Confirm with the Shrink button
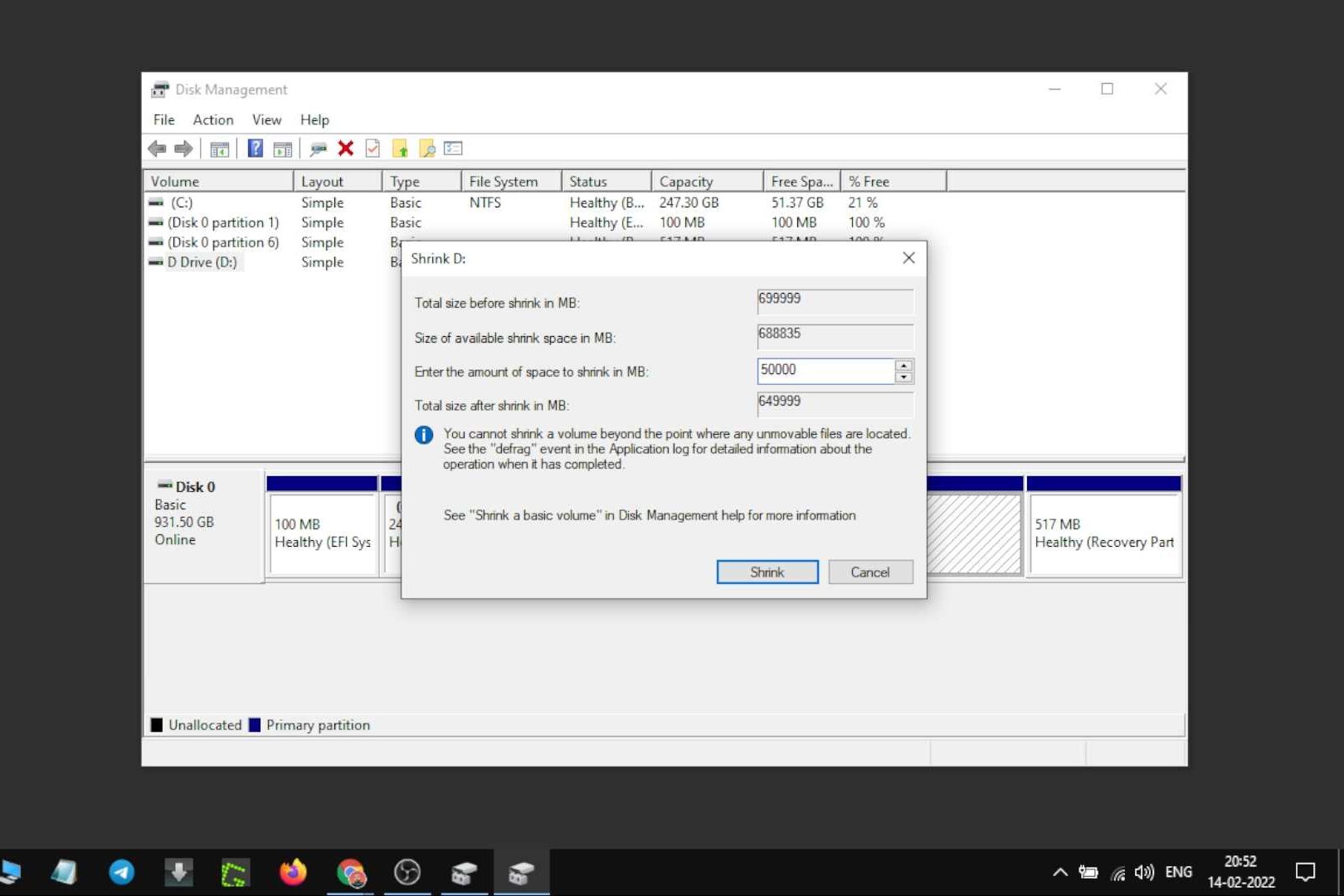The height and width of the screenshot is (896, 1344). pos(766,572)
